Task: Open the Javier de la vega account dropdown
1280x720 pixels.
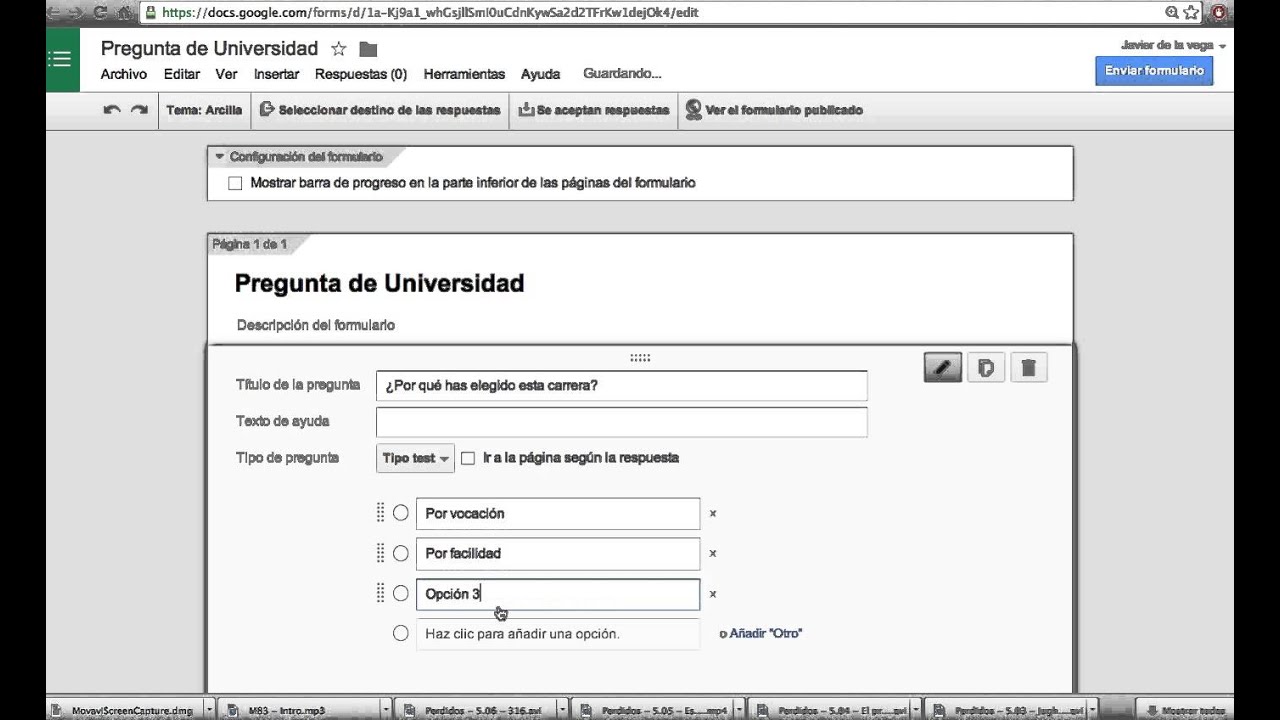Action: tap(1174, 46)
